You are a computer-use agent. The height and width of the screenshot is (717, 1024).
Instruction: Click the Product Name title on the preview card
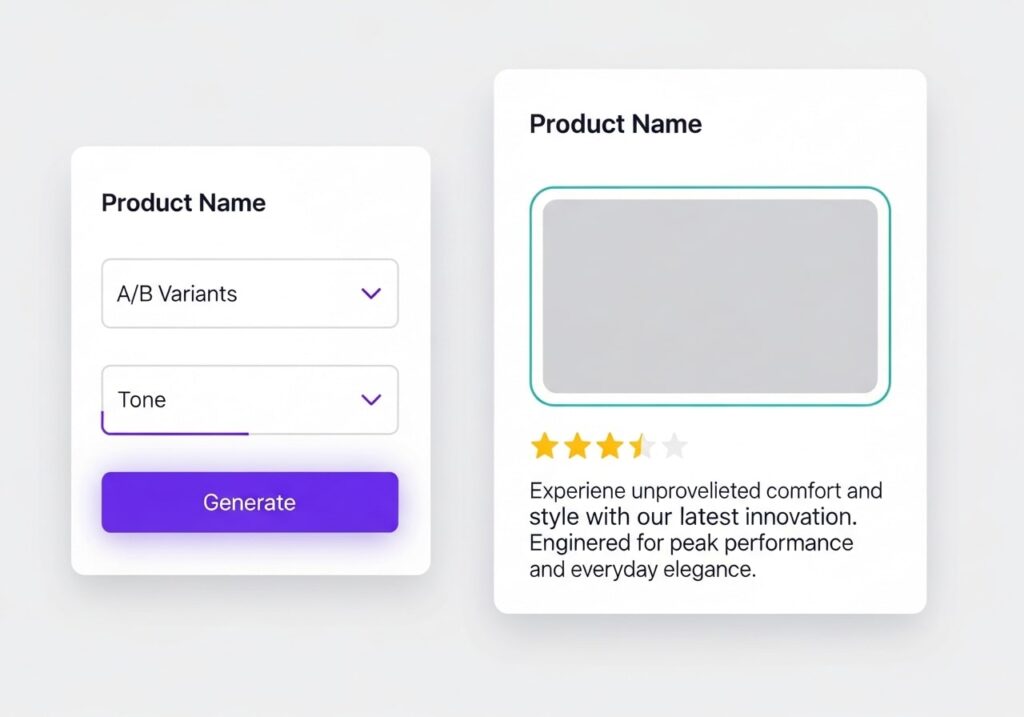(x=614, y=124)
